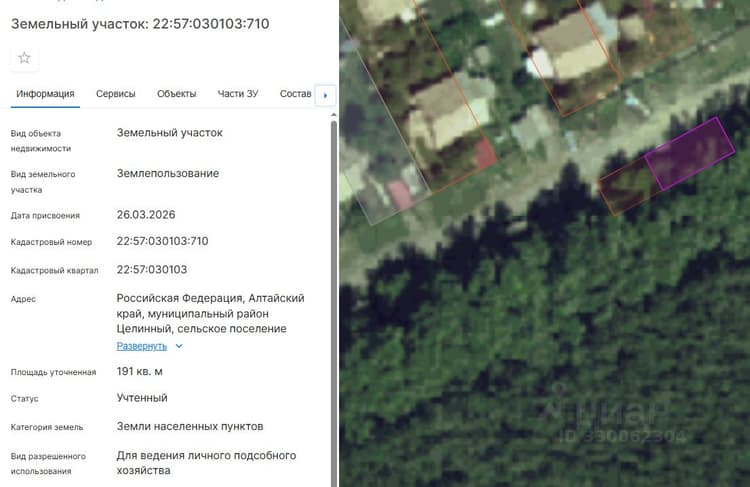Image resolution: width=750 pixels, height=487 pixels.
Task: Click the heading Земельный участок: 22:57:030103:710
Action: 140,24
